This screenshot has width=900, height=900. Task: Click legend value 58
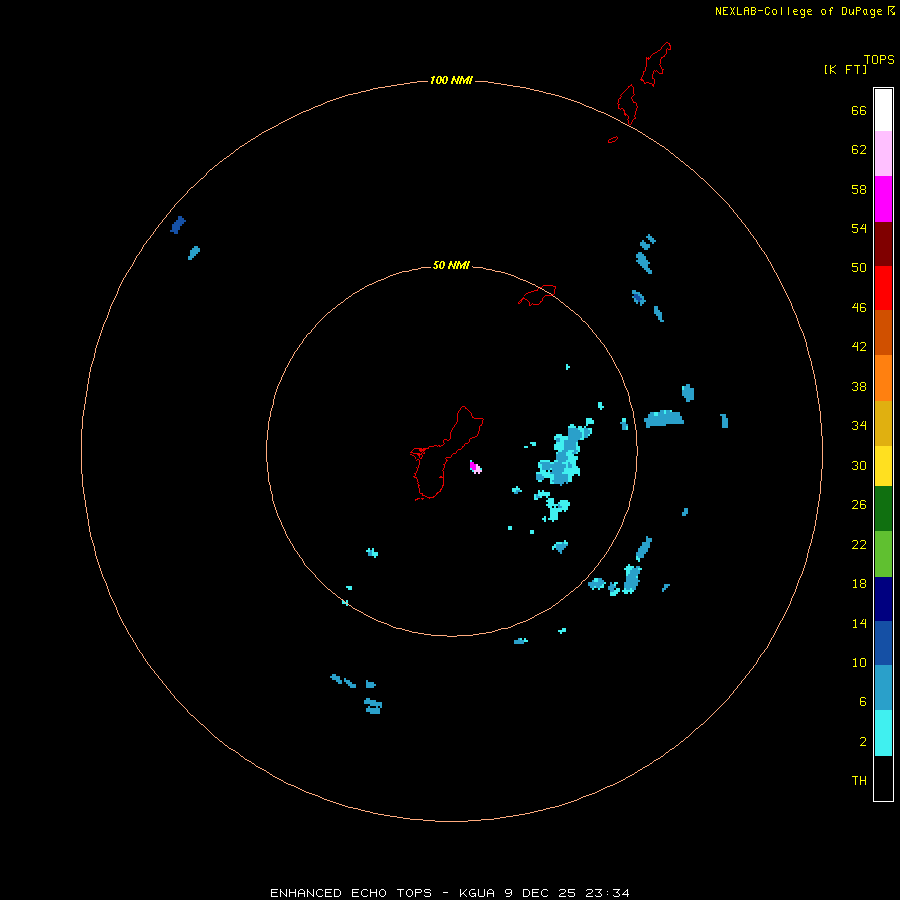tap(859, 189)
